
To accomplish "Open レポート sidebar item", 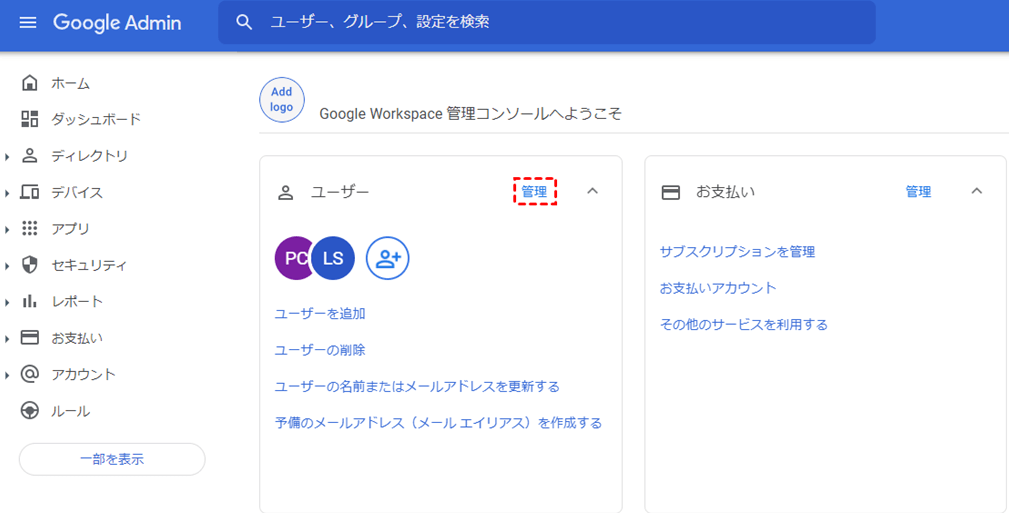I will 77,301.
